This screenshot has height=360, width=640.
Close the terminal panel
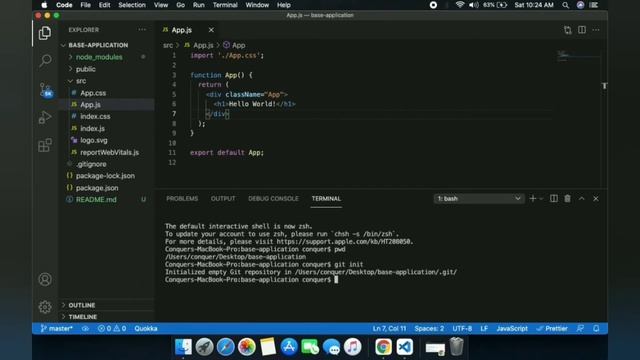coord(596,198)
